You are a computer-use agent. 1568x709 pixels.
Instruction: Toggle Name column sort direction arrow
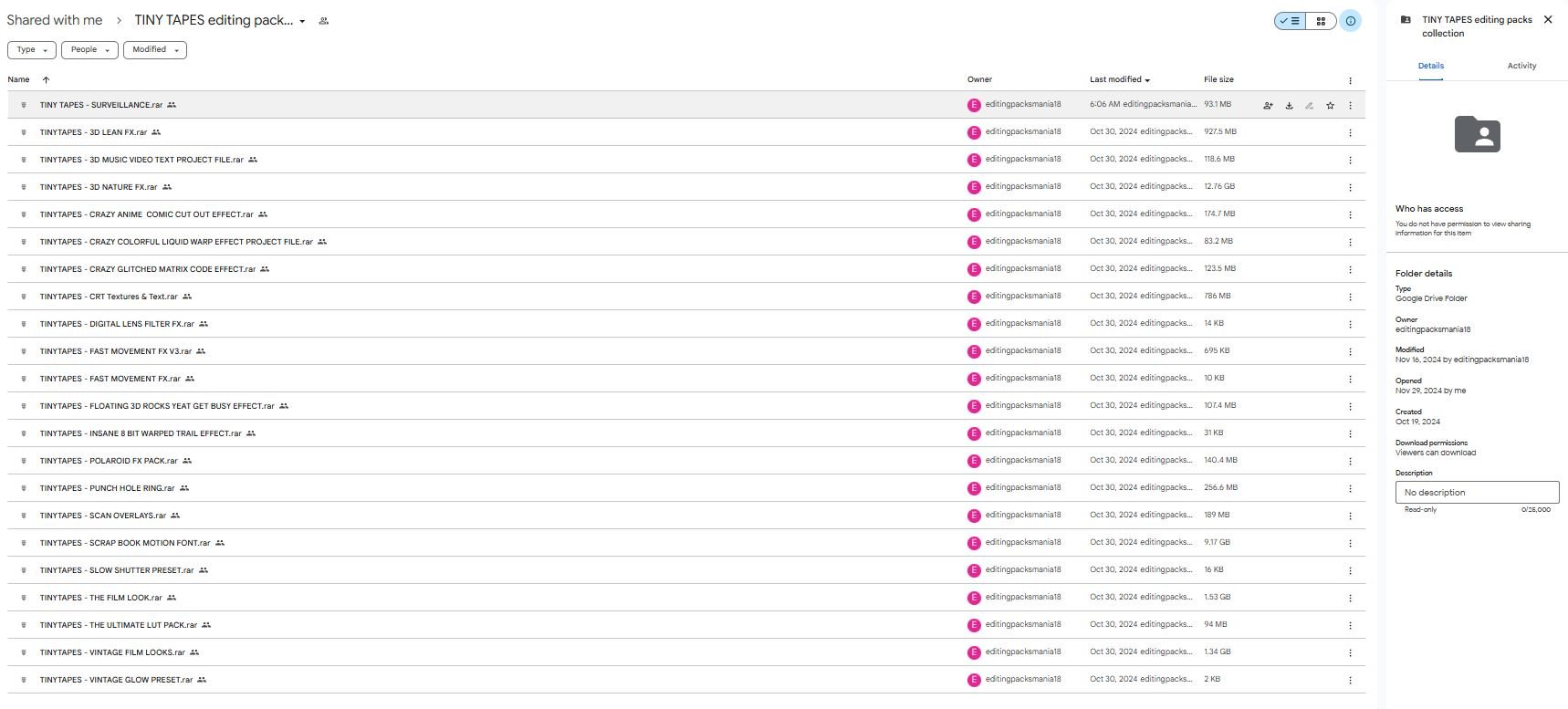[46, 80]
